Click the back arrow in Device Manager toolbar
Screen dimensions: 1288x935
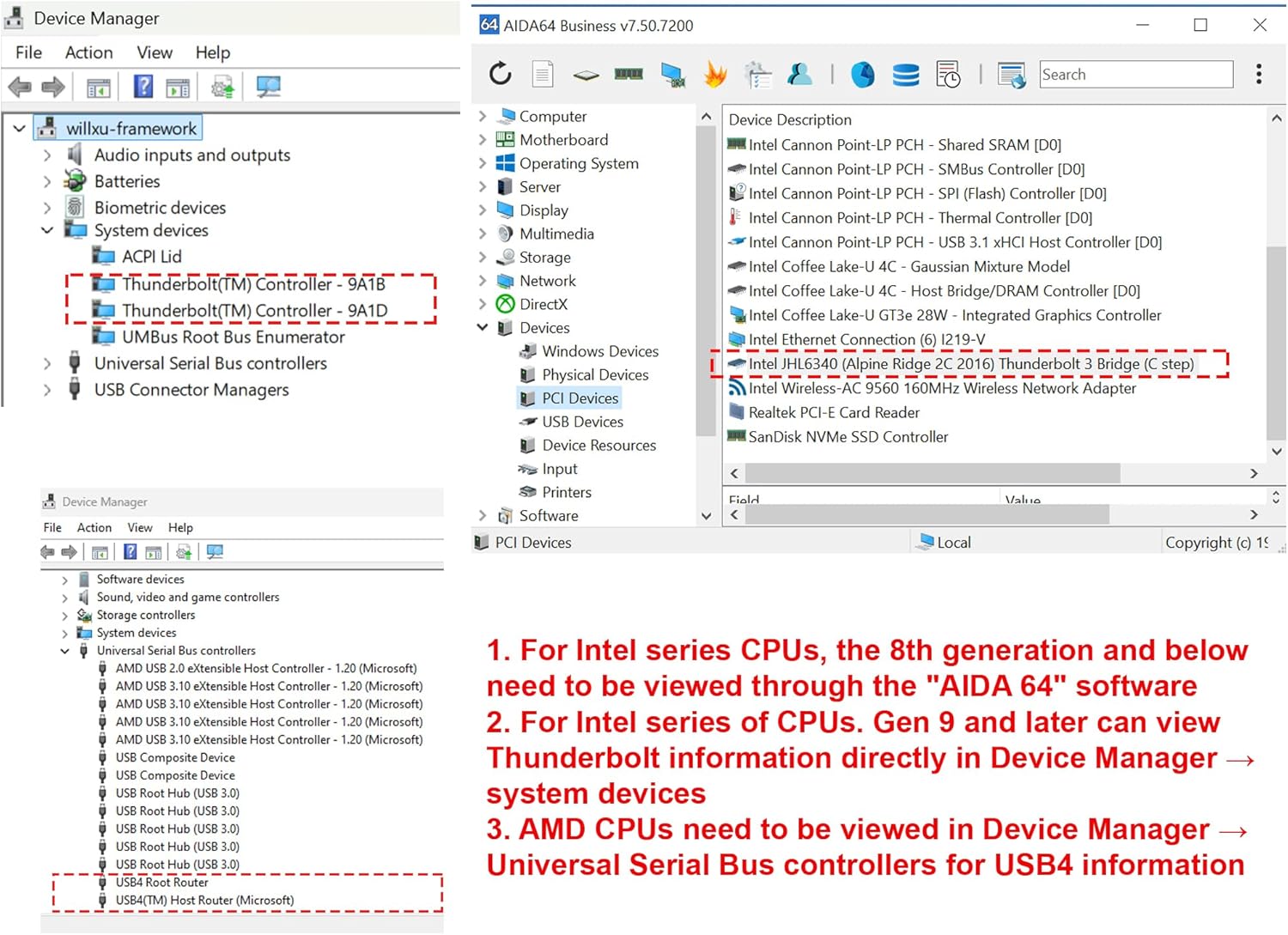pos(20,87)
